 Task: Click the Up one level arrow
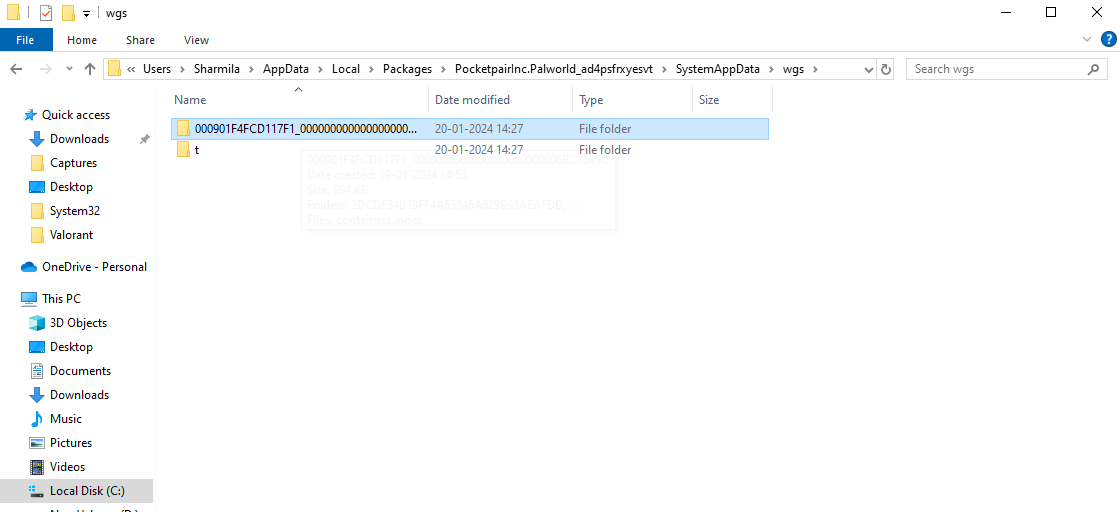(90, 69)
